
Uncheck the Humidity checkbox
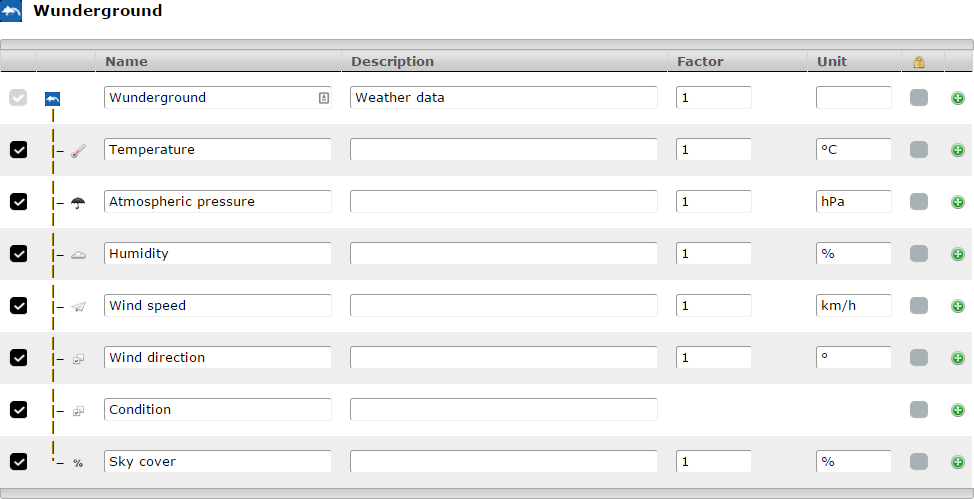(x=19, y=254)
